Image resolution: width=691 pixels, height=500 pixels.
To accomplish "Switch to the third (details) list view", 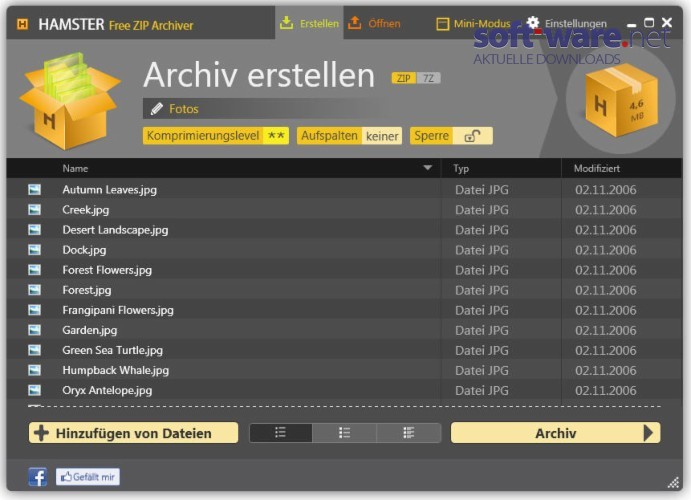I will pyautogui.click(x=409, y=433).
